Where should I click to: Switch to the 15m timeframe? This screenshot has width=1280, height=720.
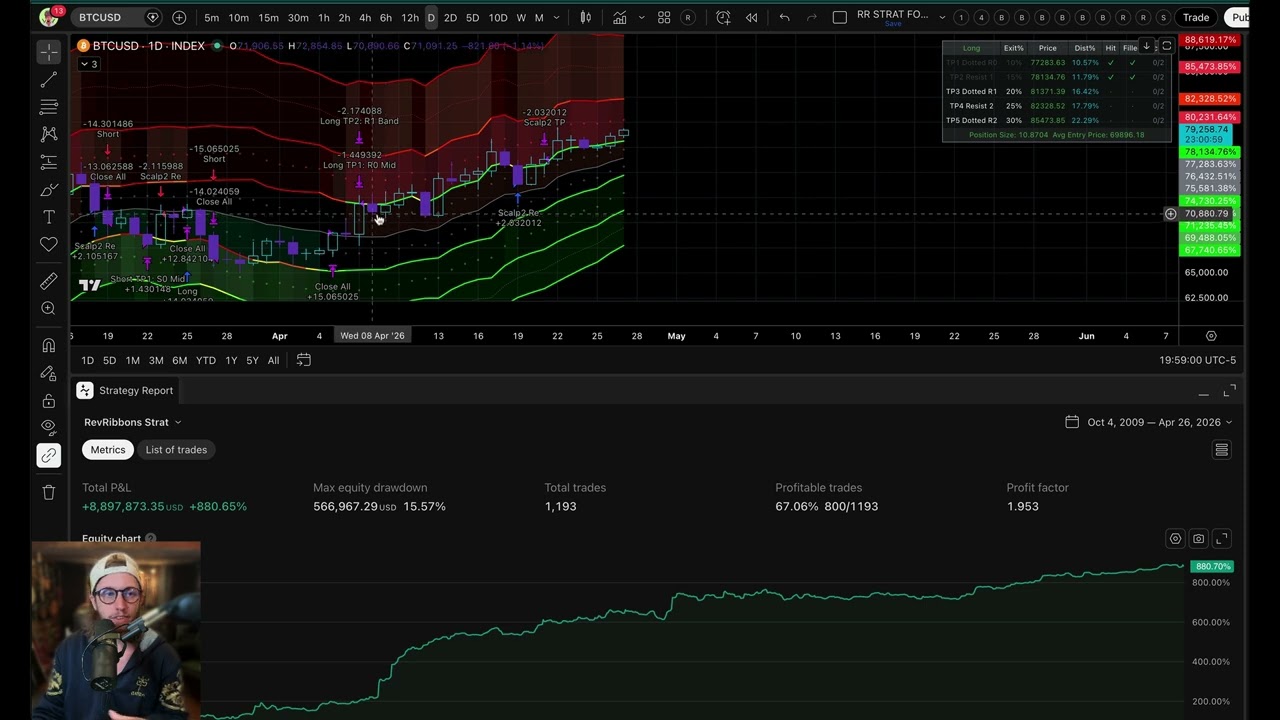point(268,17)
